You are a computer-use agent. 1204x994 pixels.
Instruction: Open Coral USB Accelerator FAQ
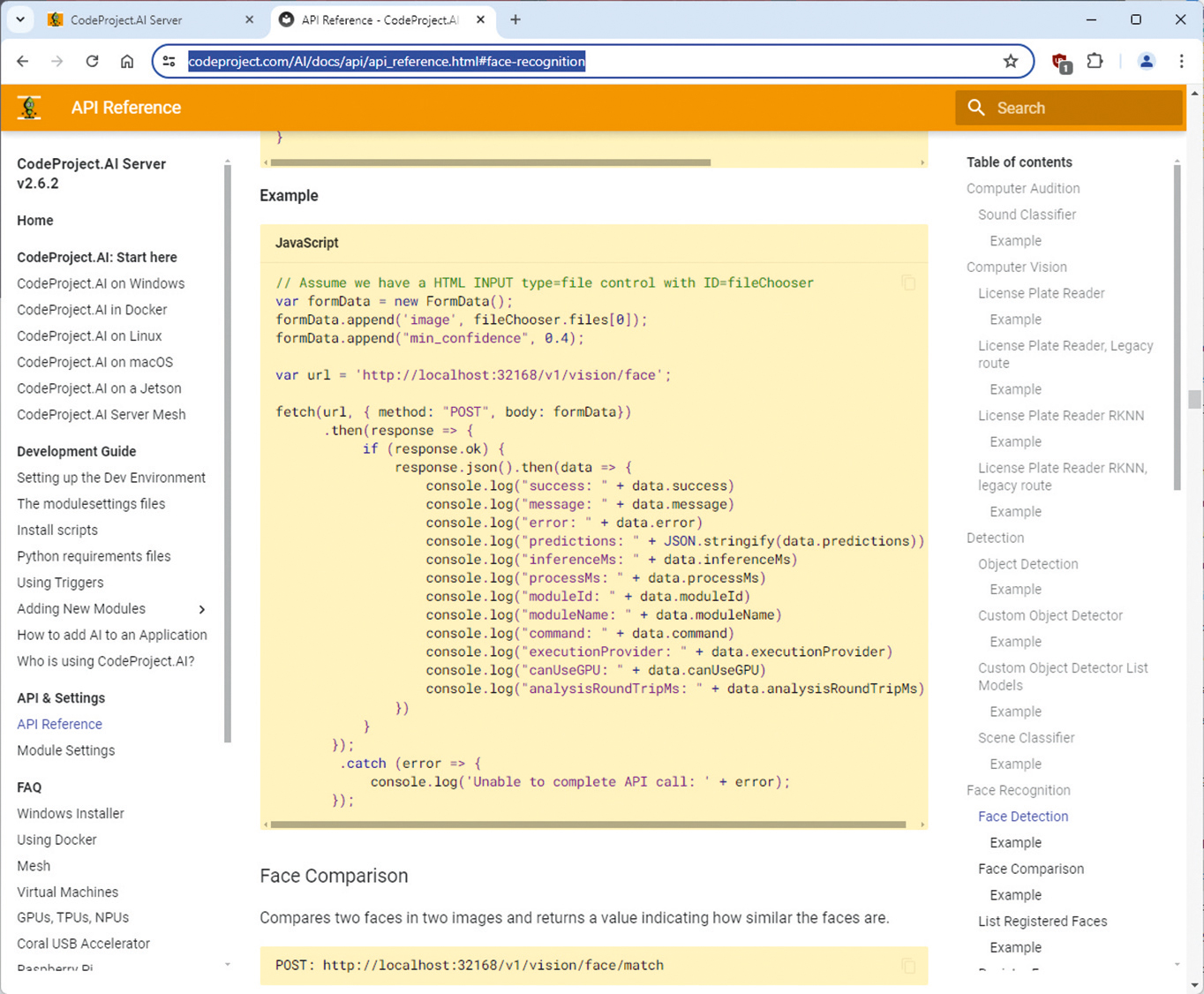(x=84, y=944)
